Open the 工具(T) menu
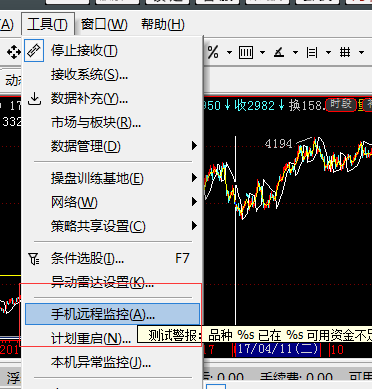This screenshot has height=389, width=372. click(x=48, y=24)
